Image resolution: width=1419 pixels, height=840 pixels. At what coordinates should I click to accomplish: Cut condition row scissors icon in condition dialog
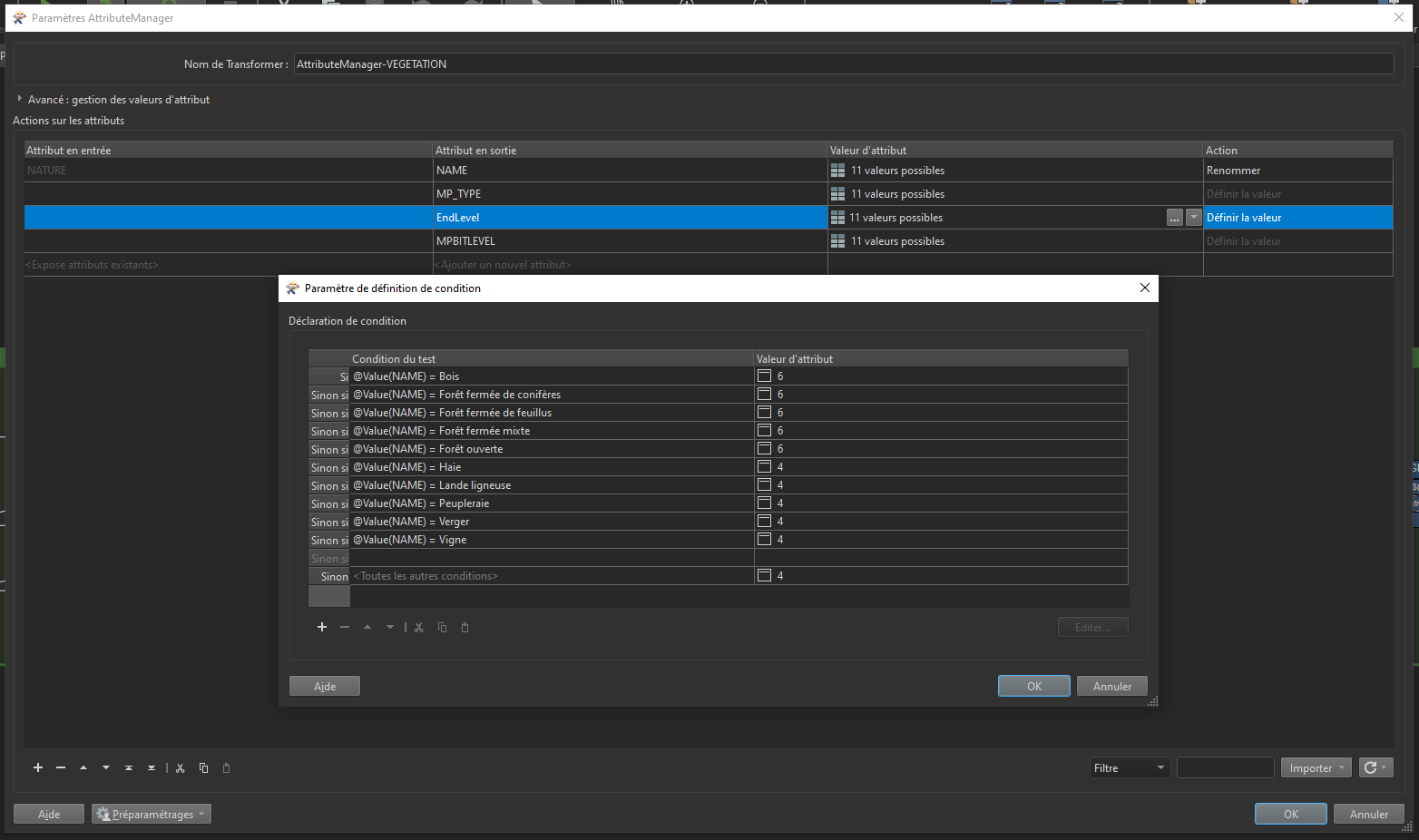(419, 627)
